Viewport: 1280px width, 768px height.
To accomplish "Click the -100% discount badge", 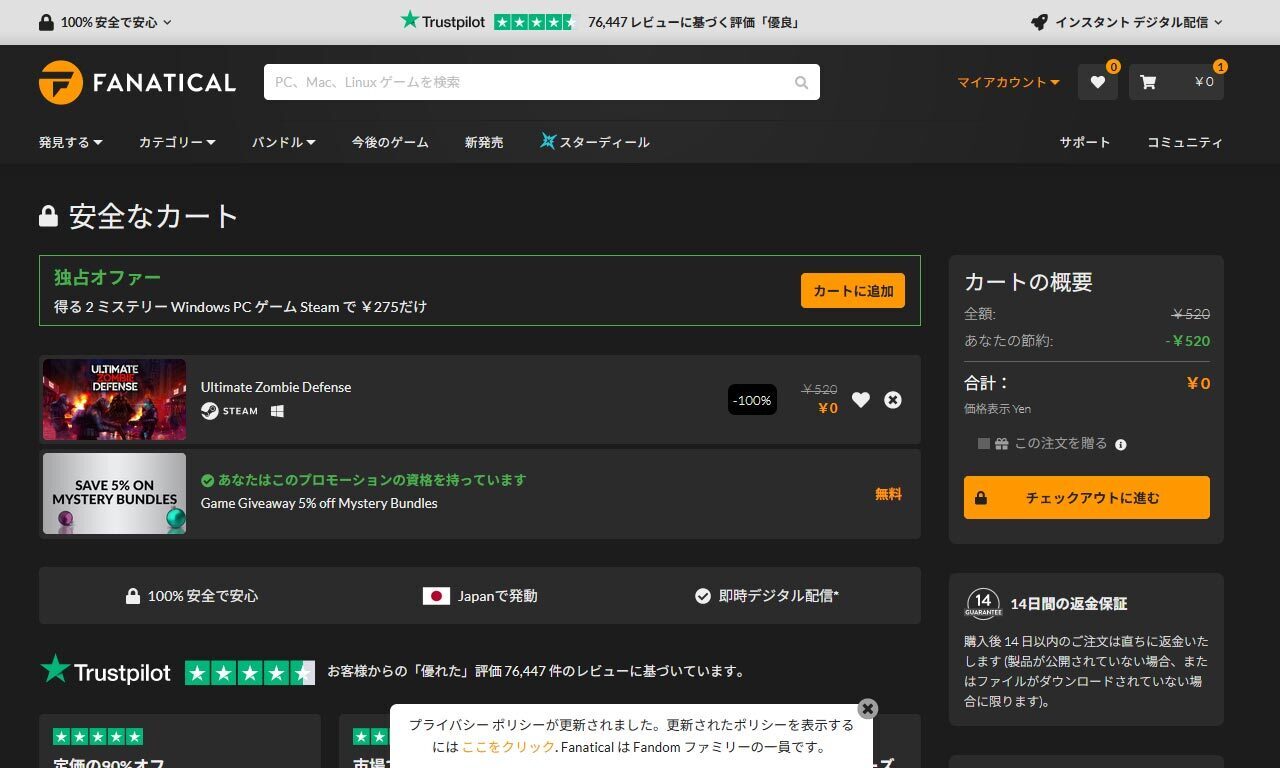I will coord(752,400).
